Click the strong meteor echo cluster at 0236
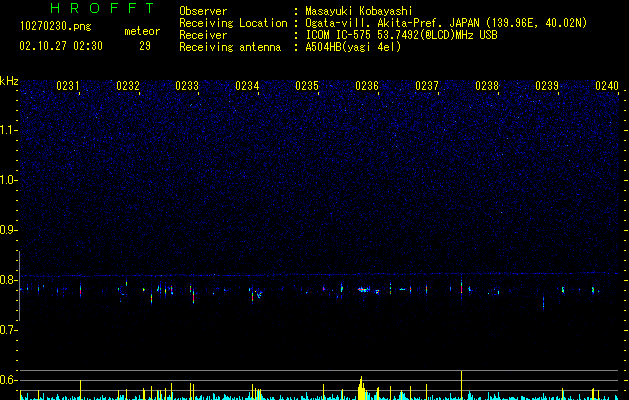The height and width of the screenshot is (400, 629). 364,289
